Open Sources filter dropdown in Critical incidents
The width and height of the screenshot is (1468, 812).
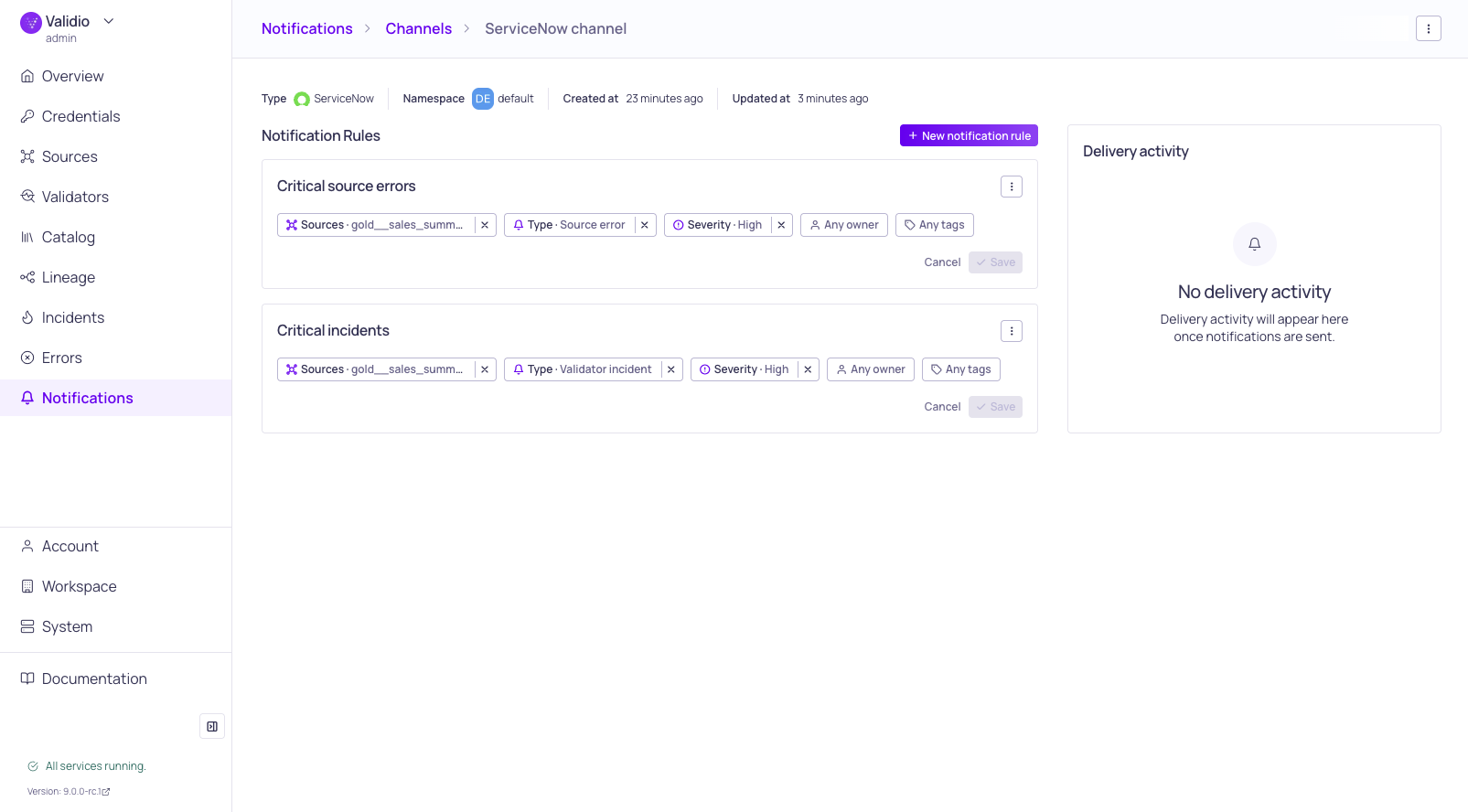pyautogui.click(x=376, y=369)
